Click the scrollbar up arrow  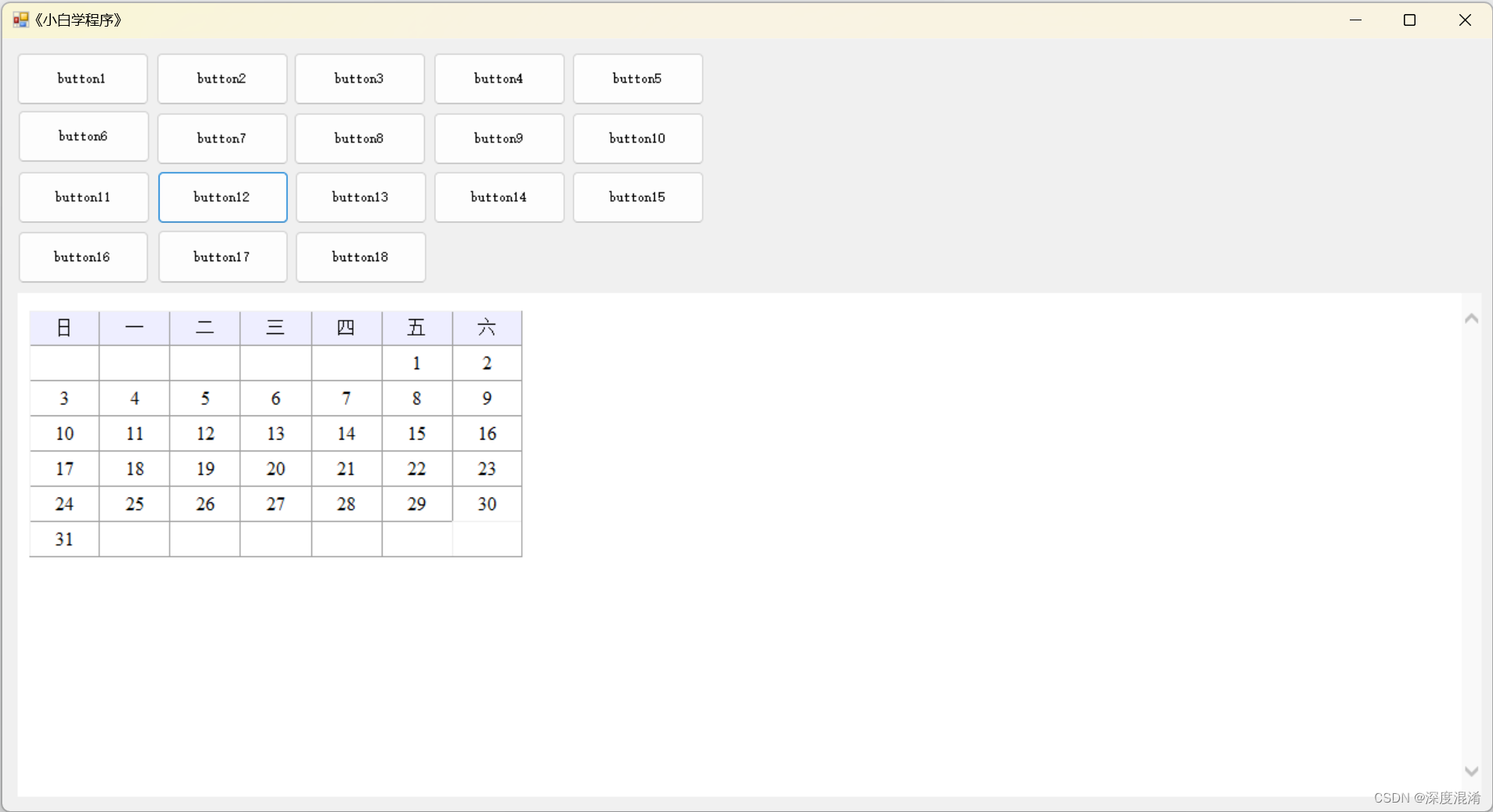tap(1471, 318)
